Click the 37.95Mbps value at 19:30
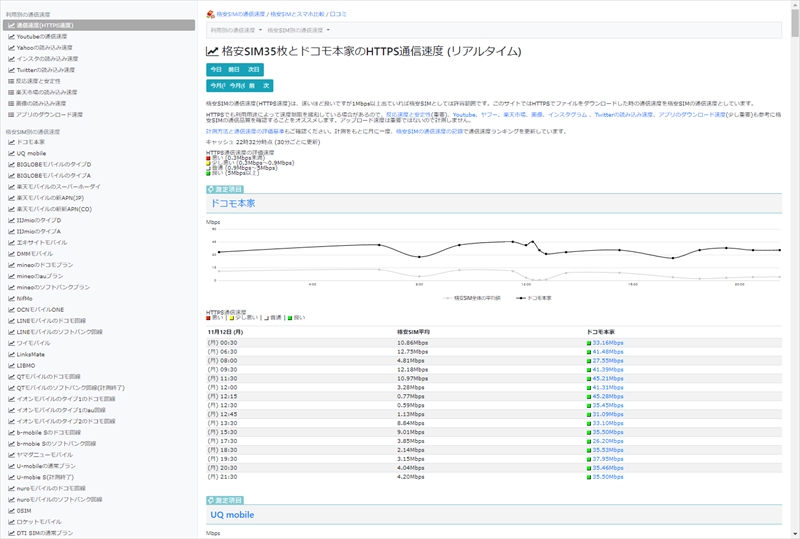Screen dimensions: 800x539 pyautogui.click(x=608, y=459)
